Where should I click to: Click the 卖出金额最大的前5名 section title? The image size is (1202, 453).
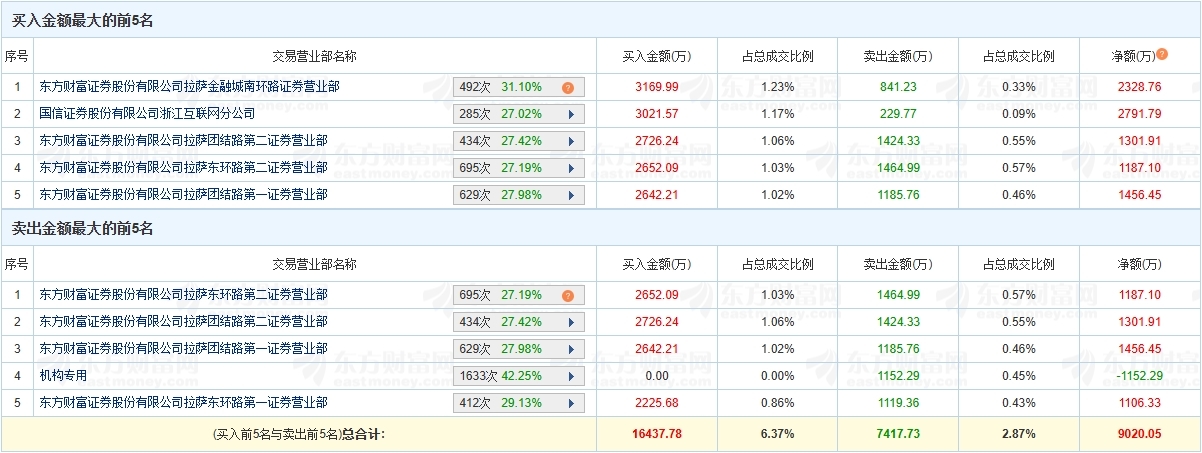point(82,228)
